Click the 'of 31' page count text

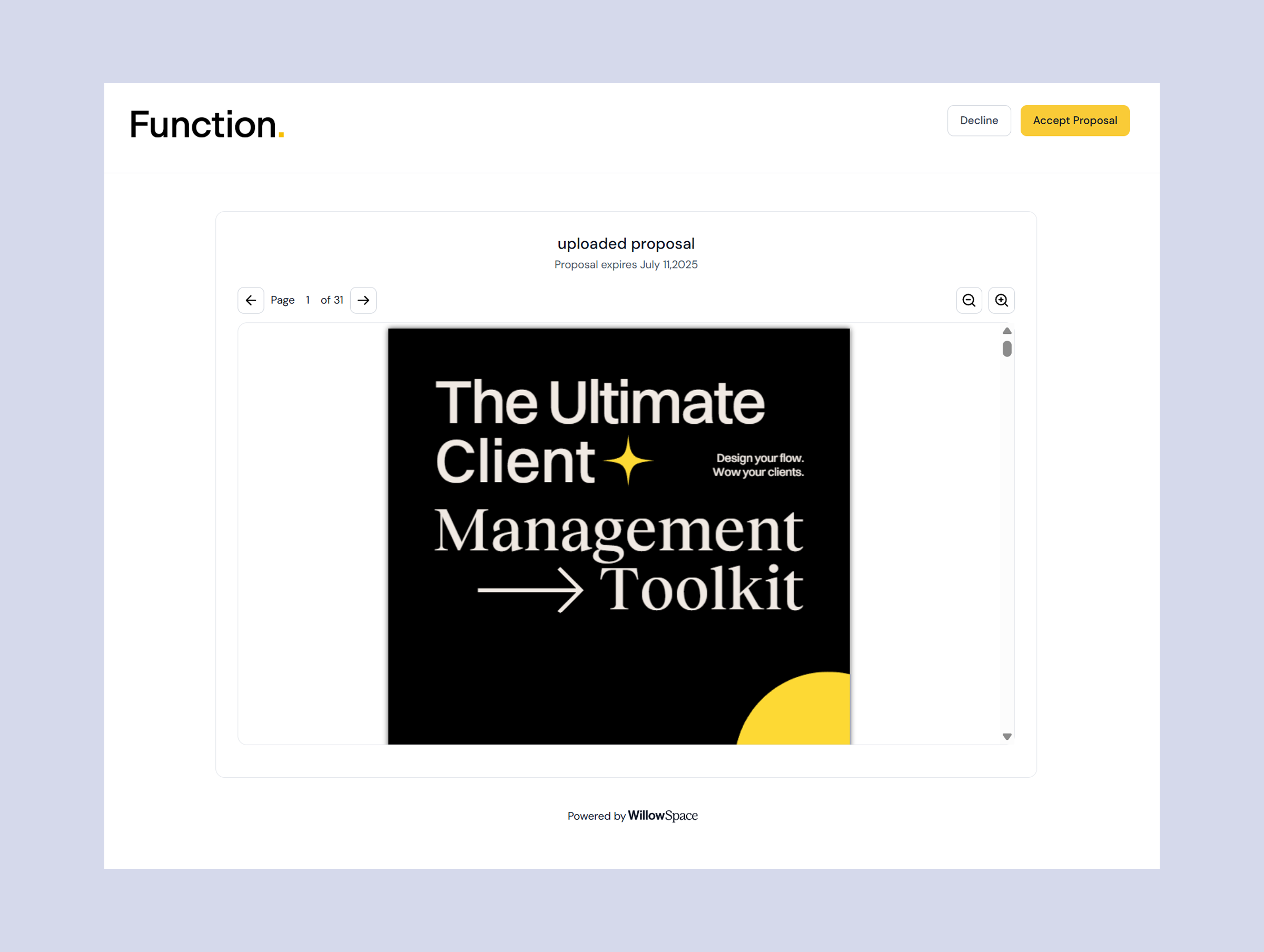332,300
